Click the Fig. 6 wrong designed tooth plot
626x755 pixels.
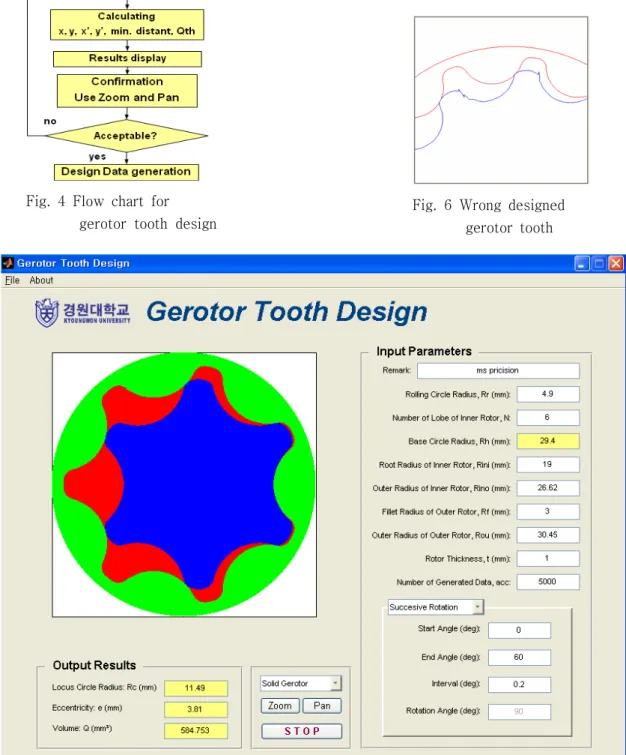[x=501, y=100]
